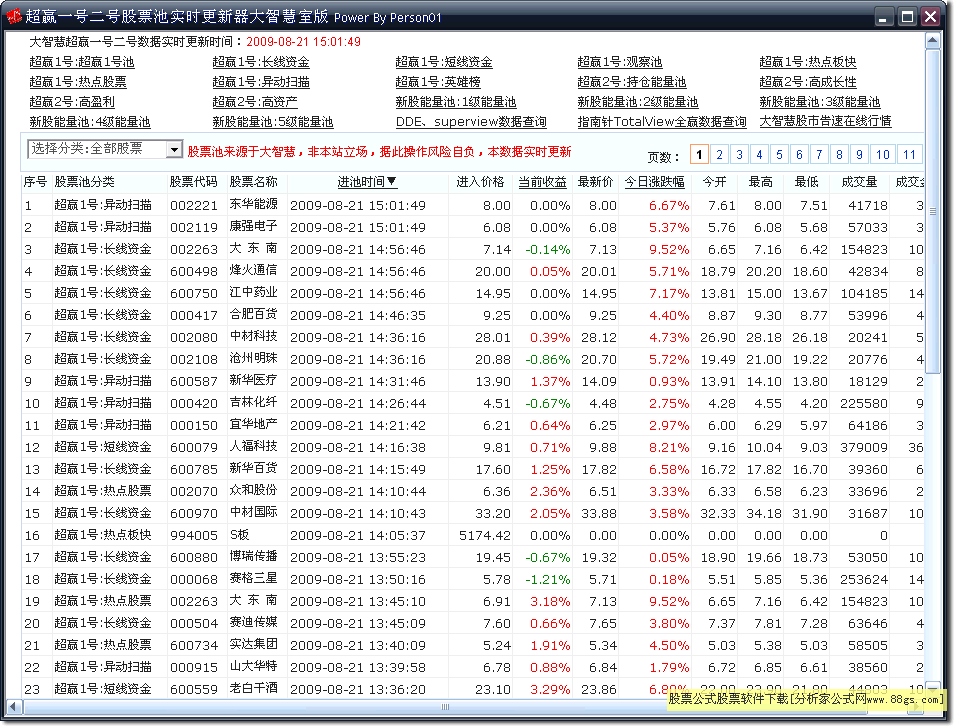Go to page 7

tap(819, 154)
